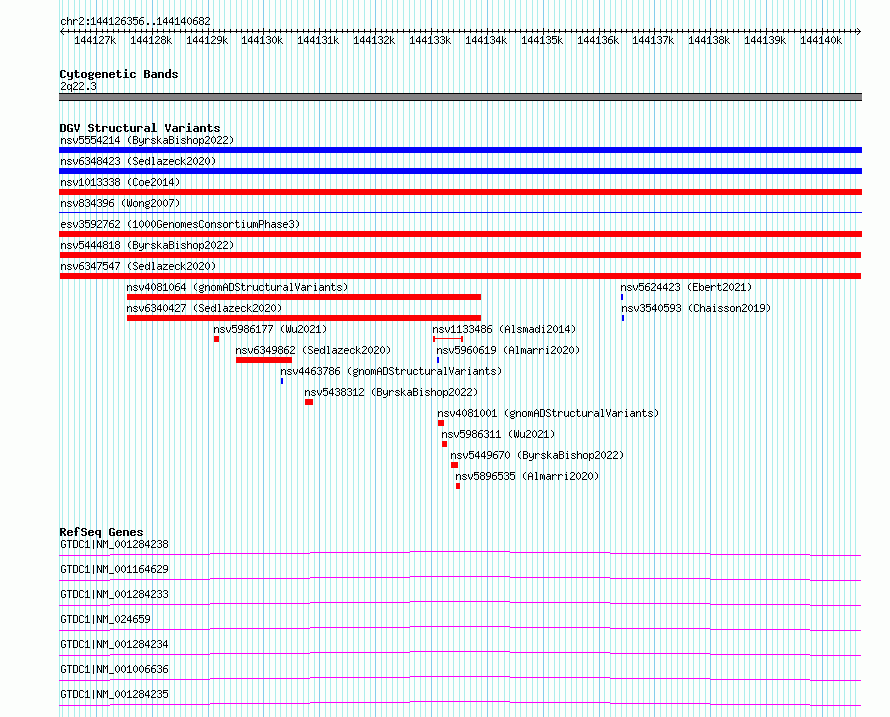
Task: Select the blue marker under nsv5960619
Action: 438,360
